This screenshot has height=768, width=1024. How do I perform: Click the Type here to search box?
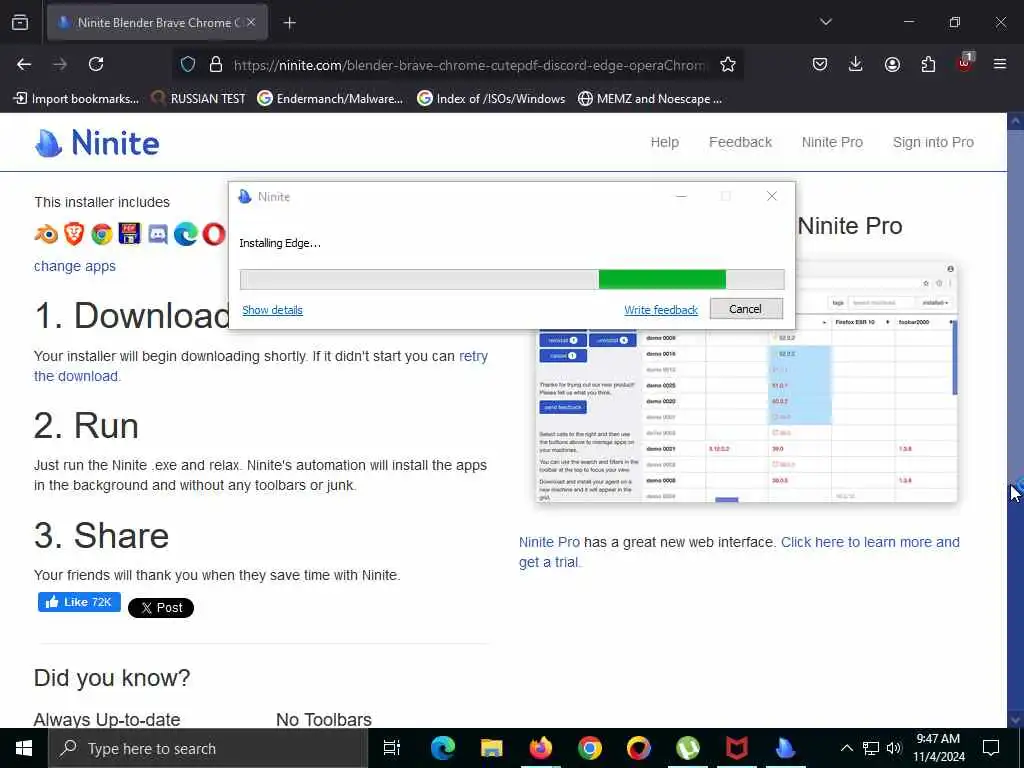(x=208, y=748)
